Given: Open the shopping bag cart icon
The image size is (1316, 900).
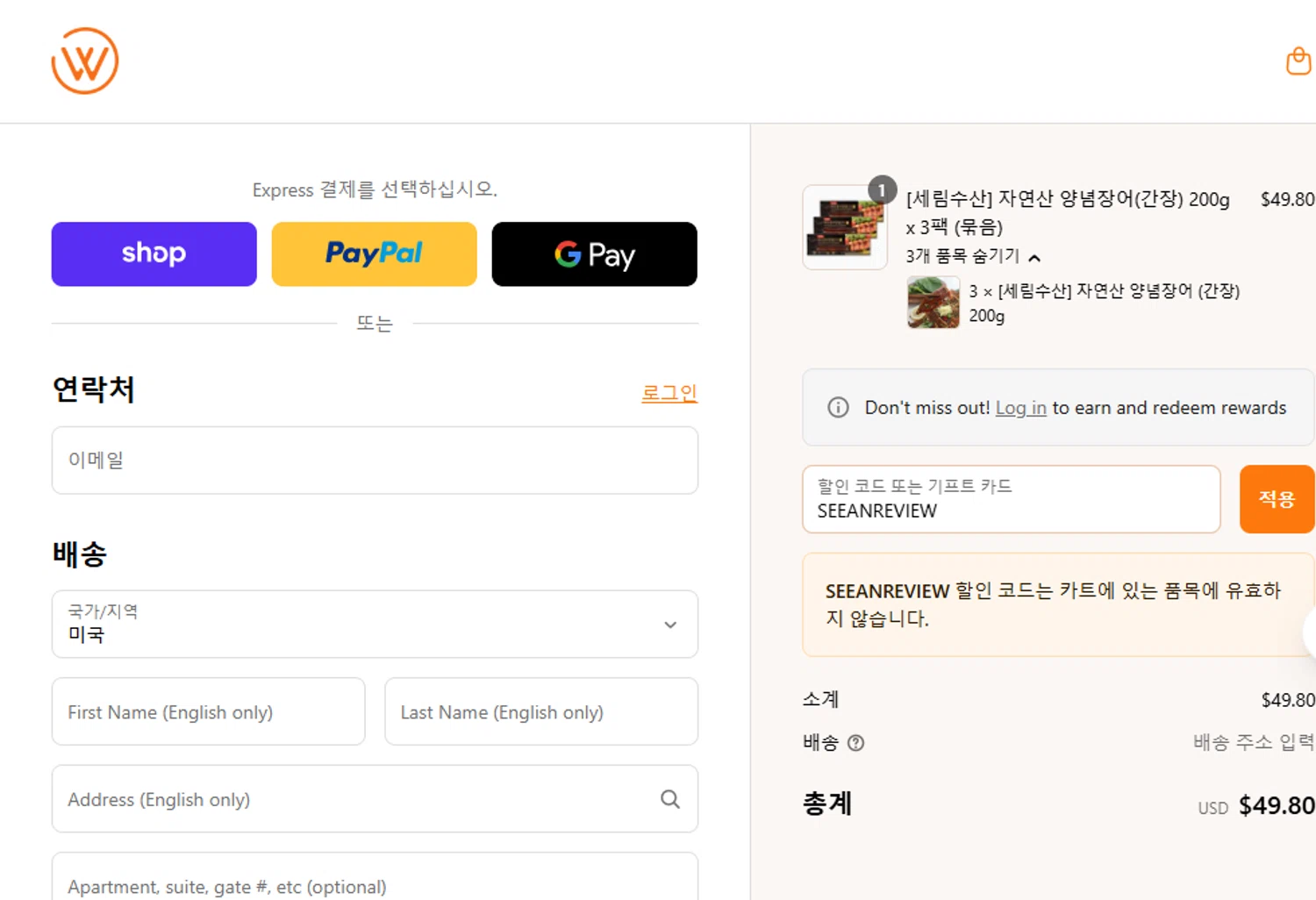Looking at the screenshot, I should pyautogui.click(x=1298, y=61).
